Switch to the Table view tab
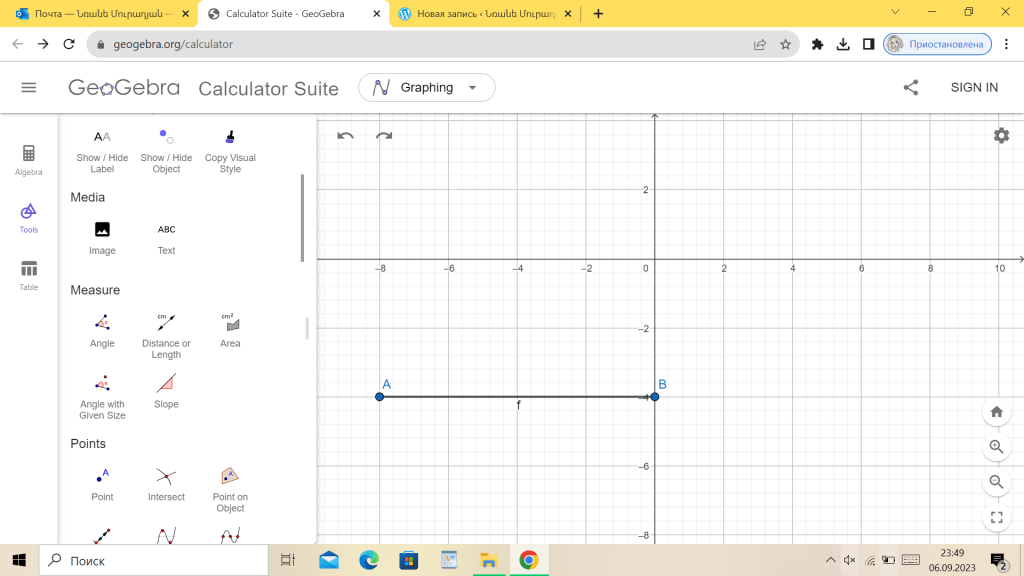This screenshot has width=1024, height=576. pyautogui.click(x=29, y=274)
